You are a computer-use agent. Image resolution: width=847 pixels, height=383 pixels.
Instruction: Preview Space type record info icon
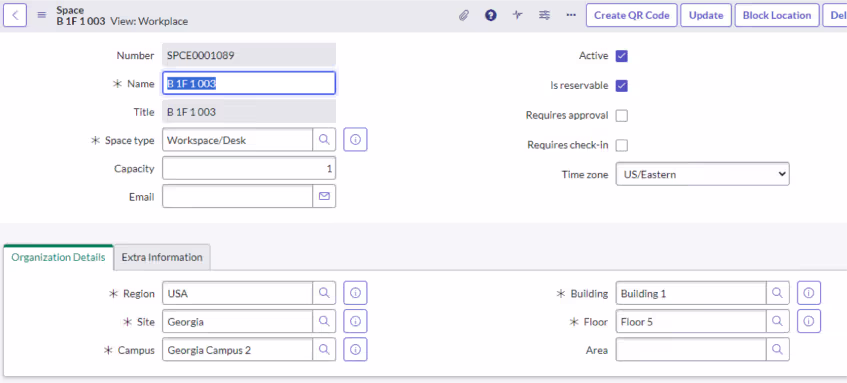[355, 140]
